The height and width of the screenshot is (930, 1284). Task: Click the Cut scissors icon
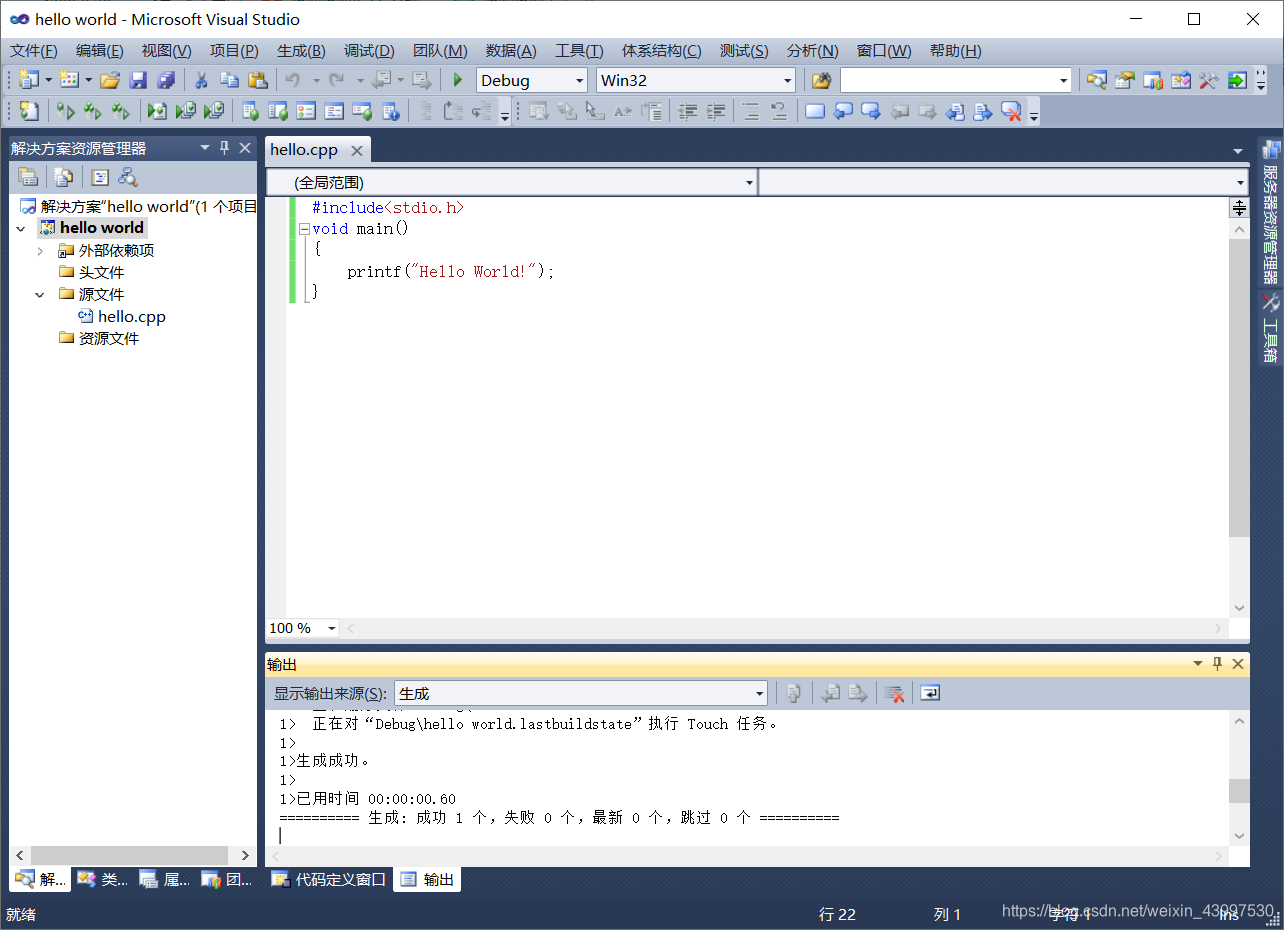(x=201, y=81)
